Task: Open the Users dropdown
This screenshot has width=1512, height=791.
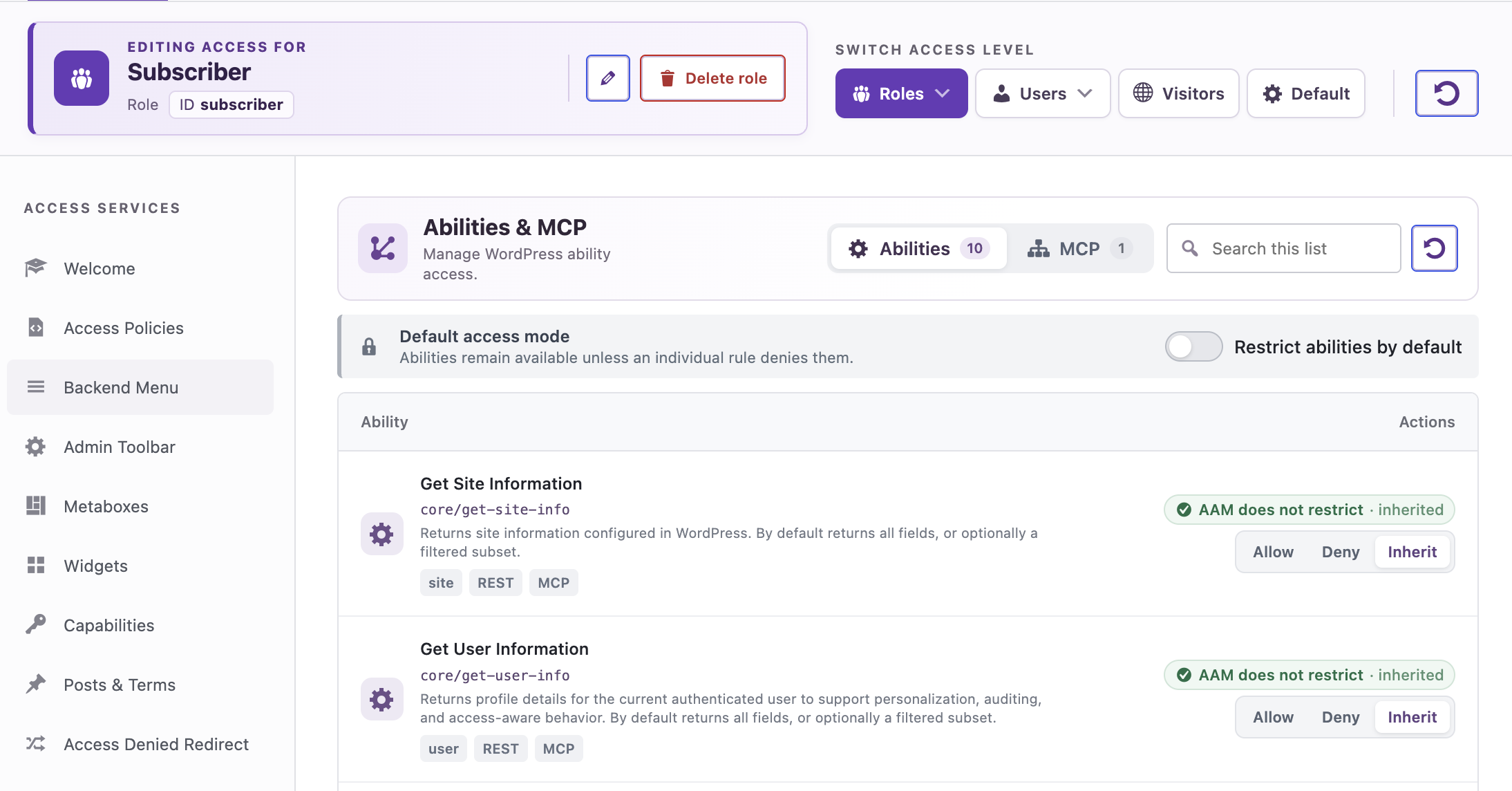Action: (x=1042, y=93)
